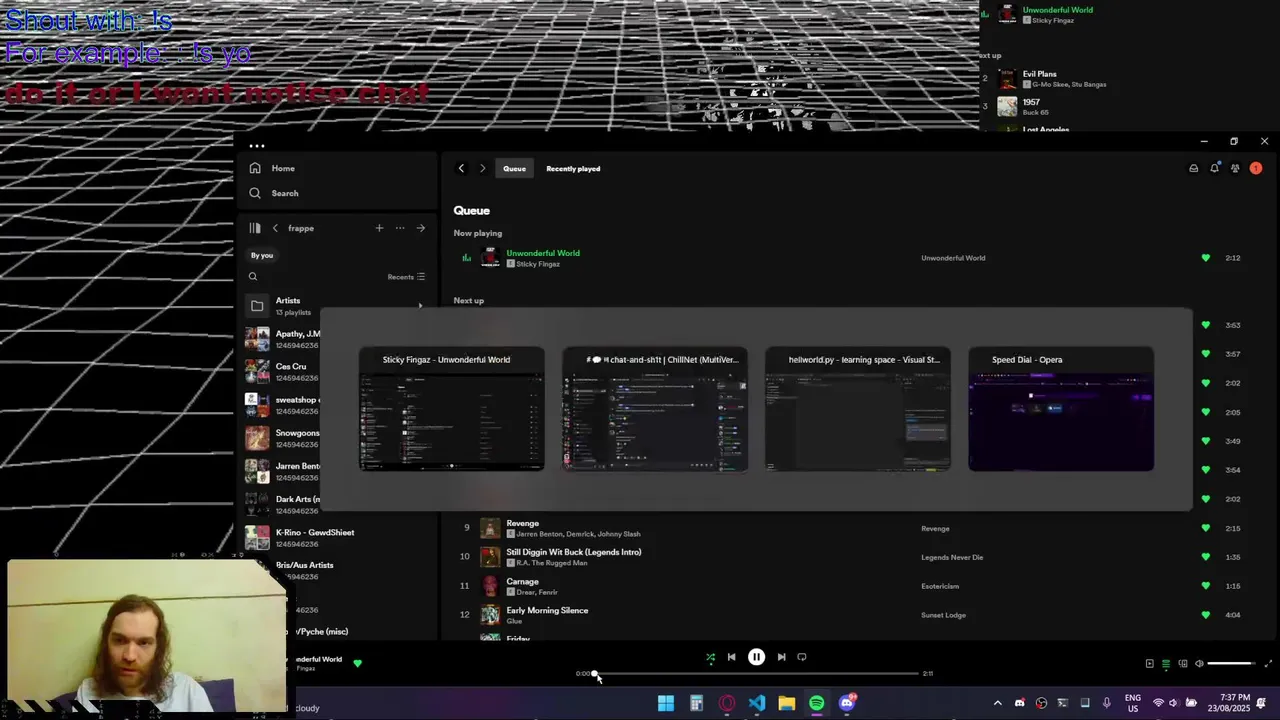Open Spotify inbox tray icon

click(1193, 168)
